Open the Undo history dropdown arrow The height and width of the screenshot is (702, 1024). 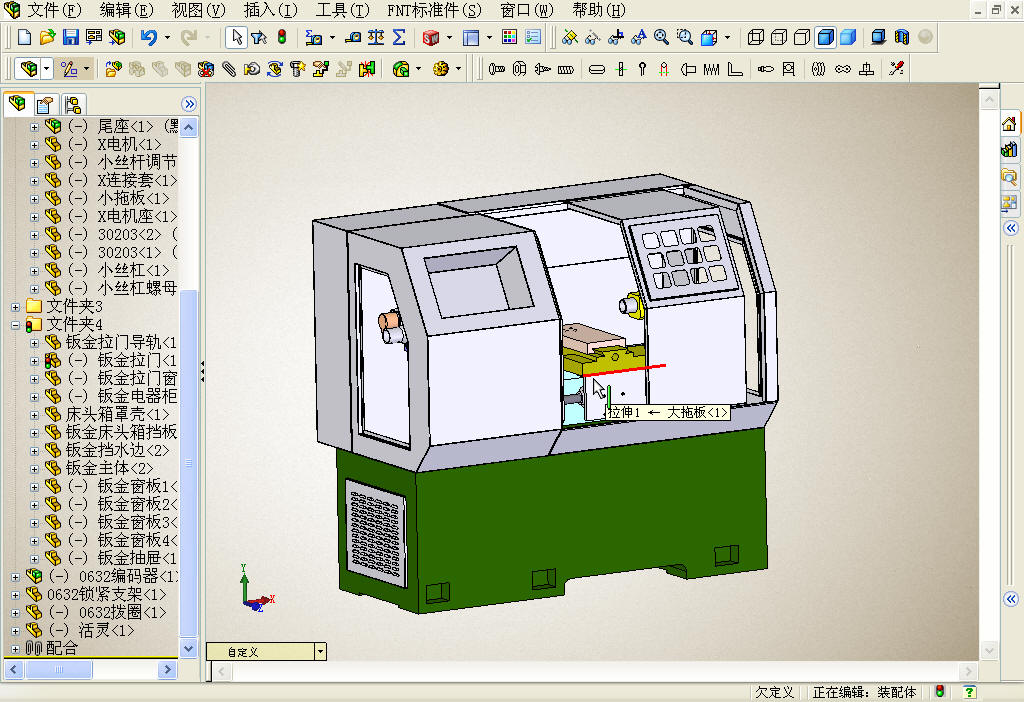[167, 37]
